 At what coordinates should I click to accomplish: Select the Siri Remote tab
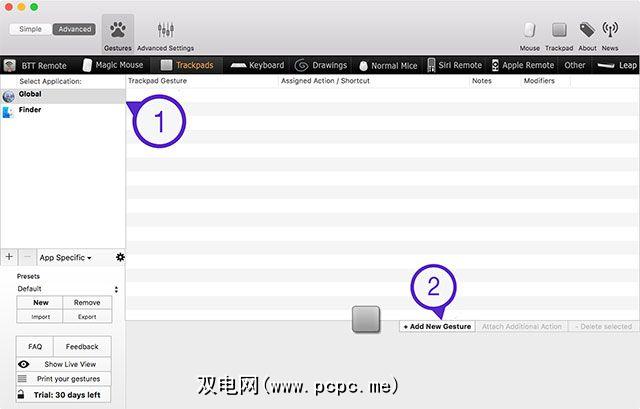coord(454,65)
